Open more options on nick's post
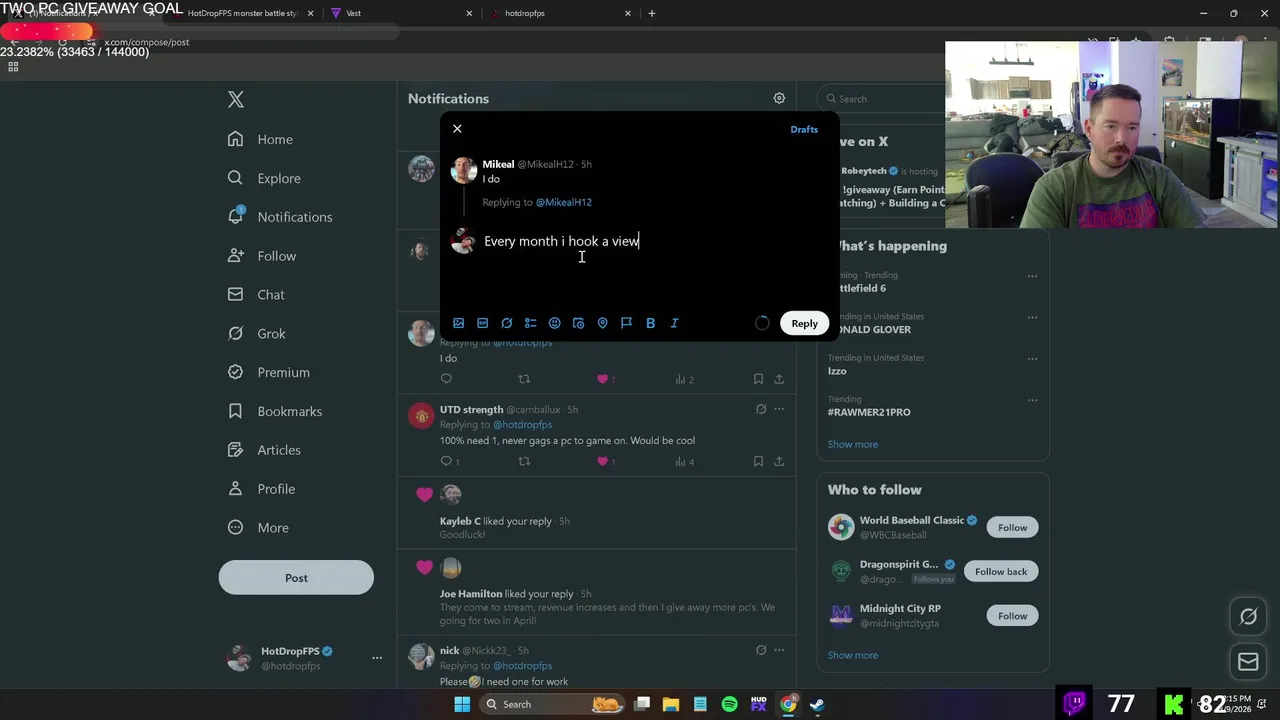 click(779, 650)
